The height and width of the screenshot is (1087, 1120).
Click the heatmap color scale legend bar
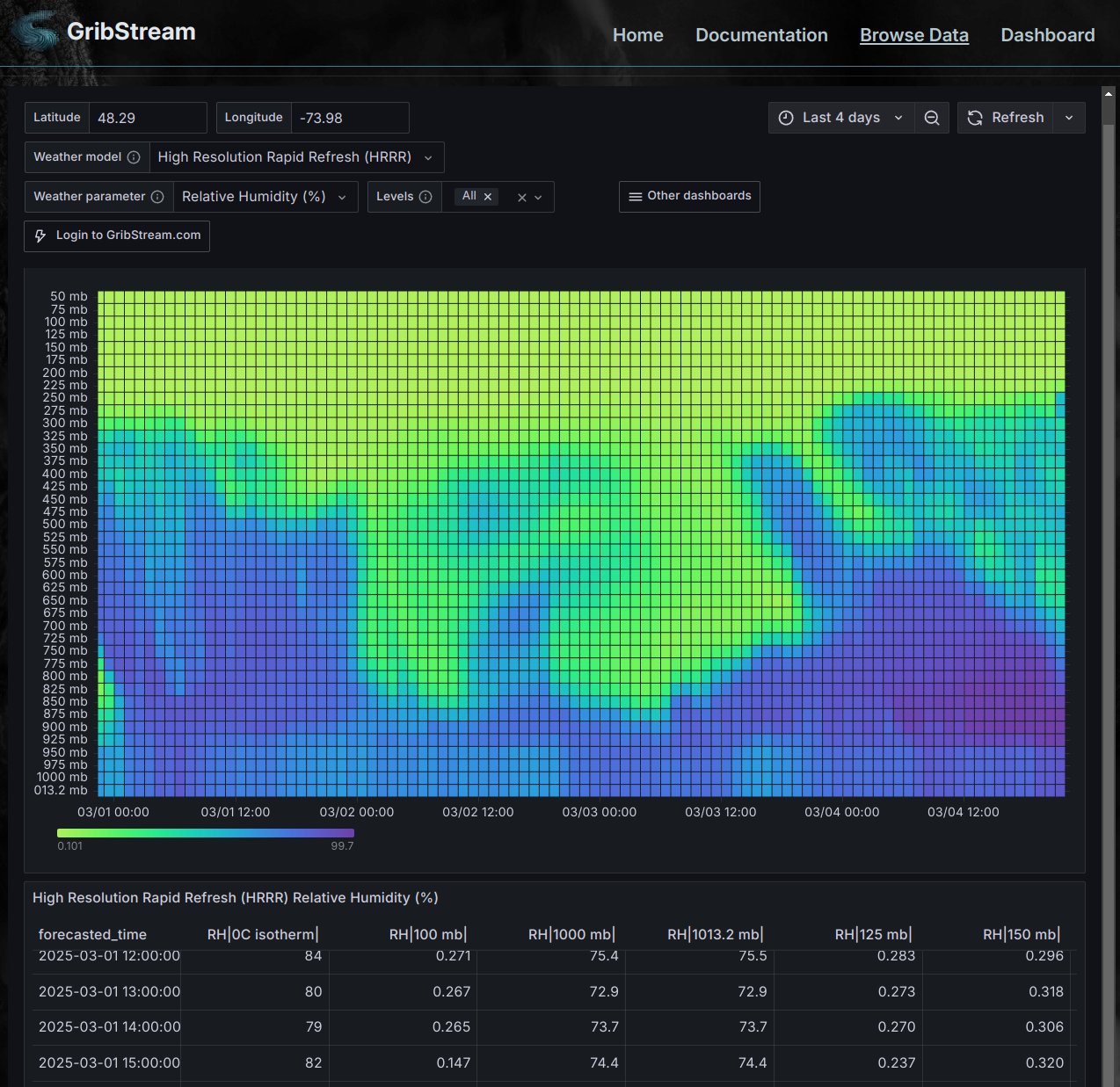pyautogui.click(x=205, y=833)
